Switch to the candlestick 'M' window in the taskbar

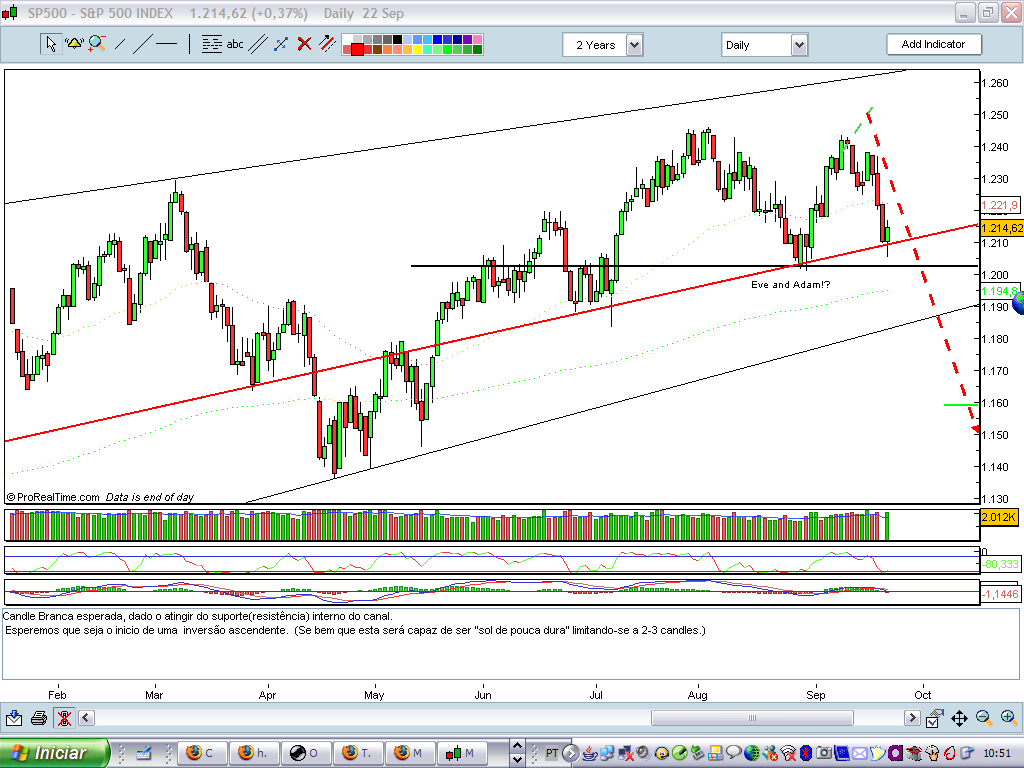point(462,752)
